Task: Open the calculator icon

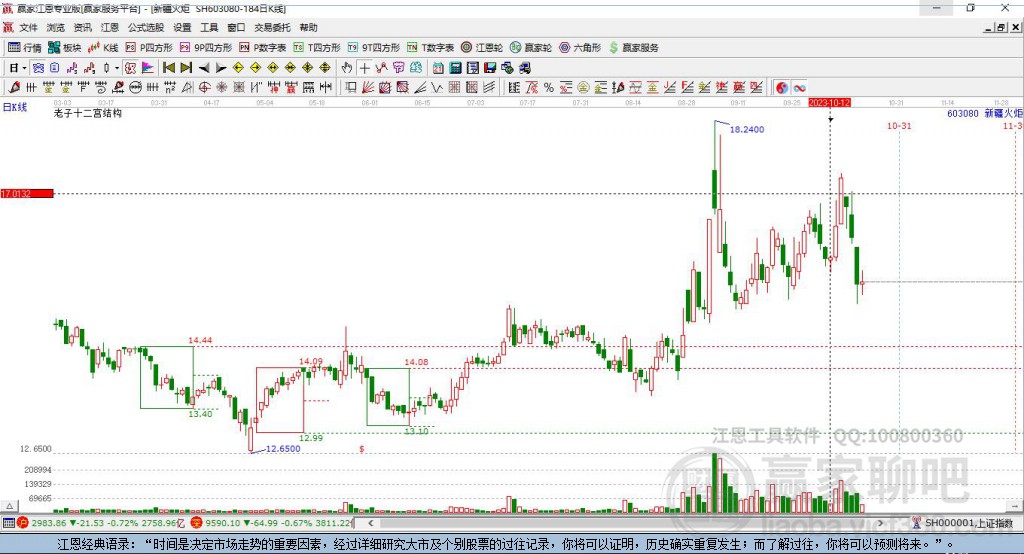Action: (x=455, y=68)
